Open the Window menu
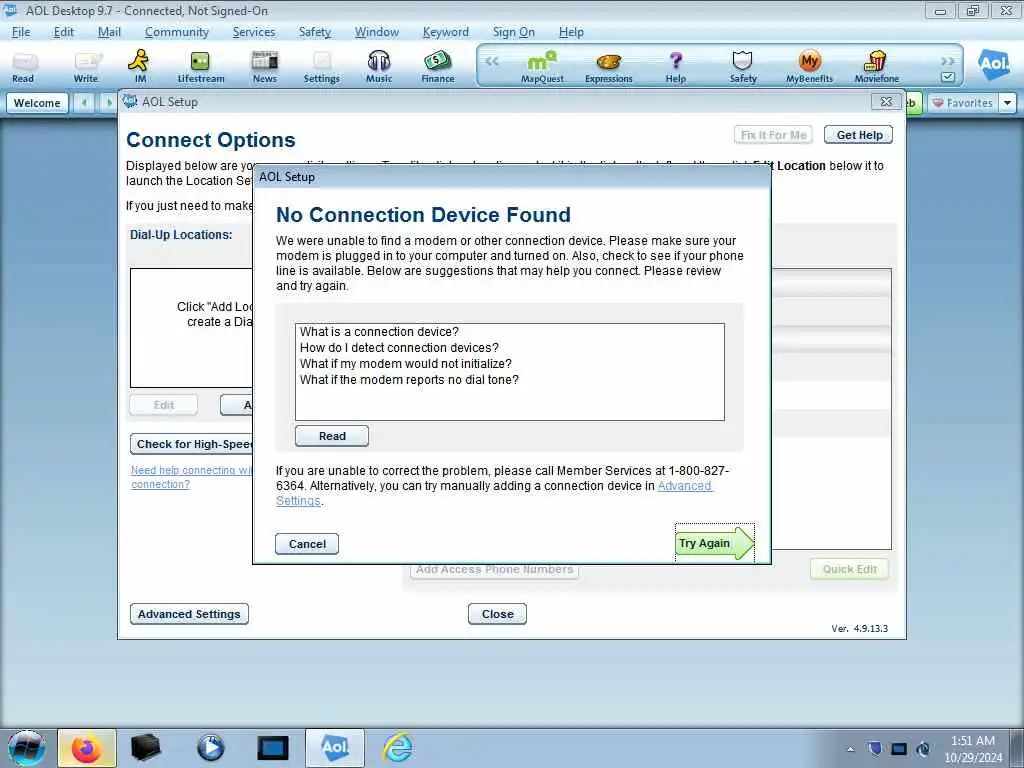The image size is (1024, 768). coord(377,32)
